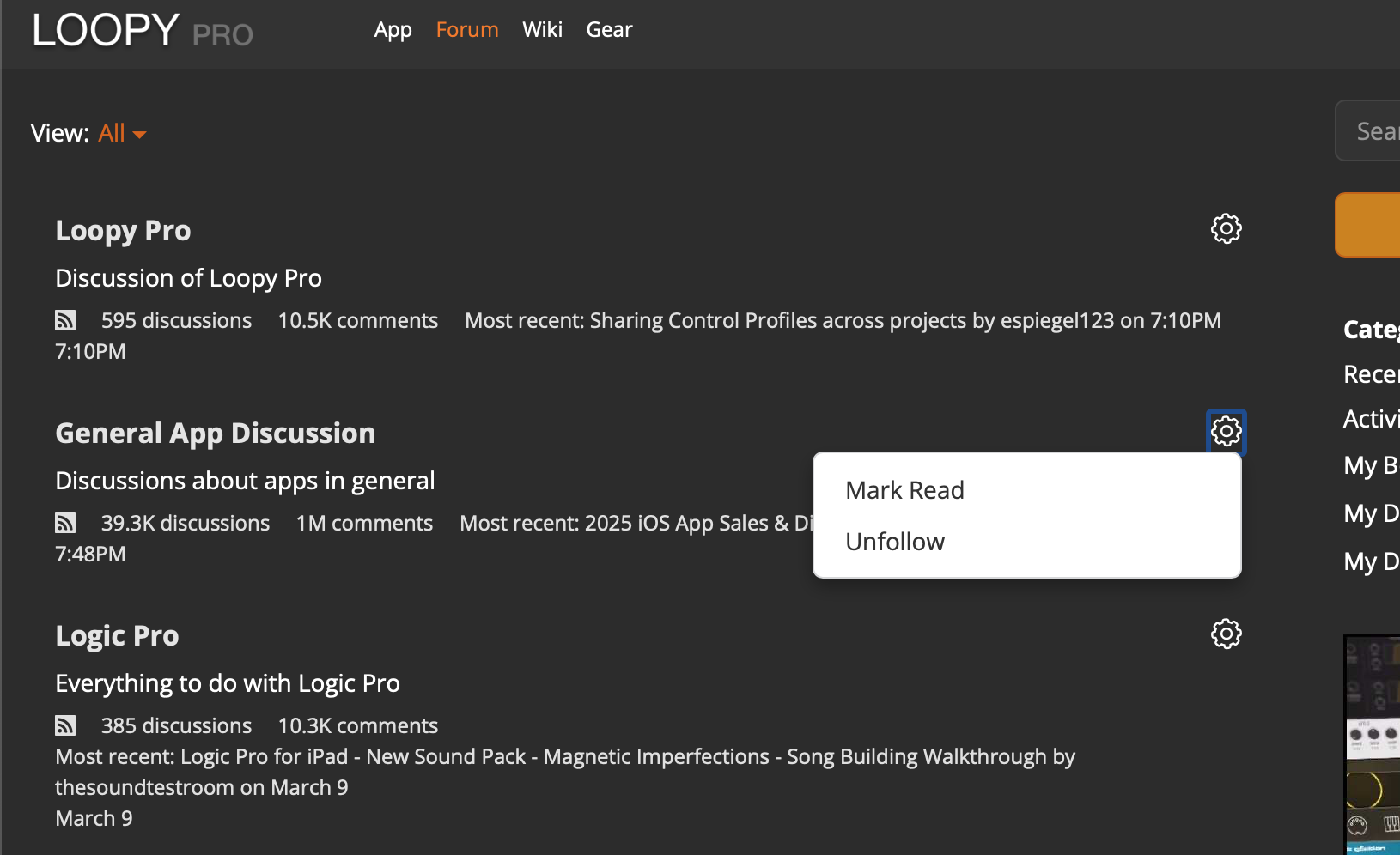The image size is (1400, 855).
Task: Click the General App Discussion gear icon
Action: pyautogui.click(x=1226, y=431)
